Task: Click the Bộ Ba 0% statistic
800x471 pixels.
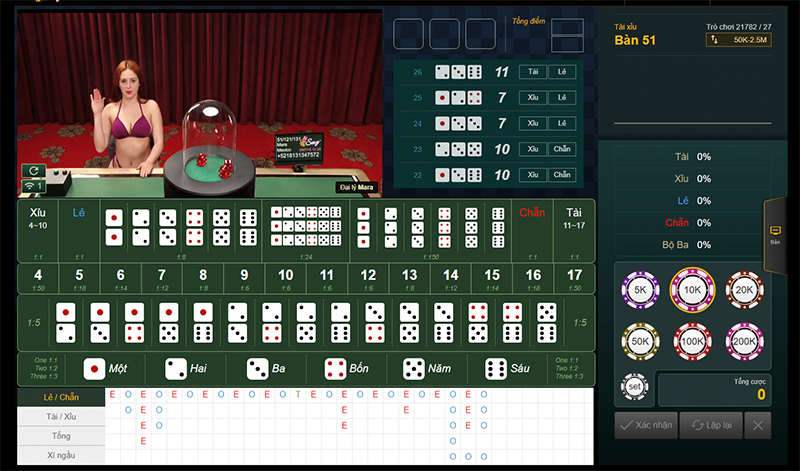Action: (693, 245)
